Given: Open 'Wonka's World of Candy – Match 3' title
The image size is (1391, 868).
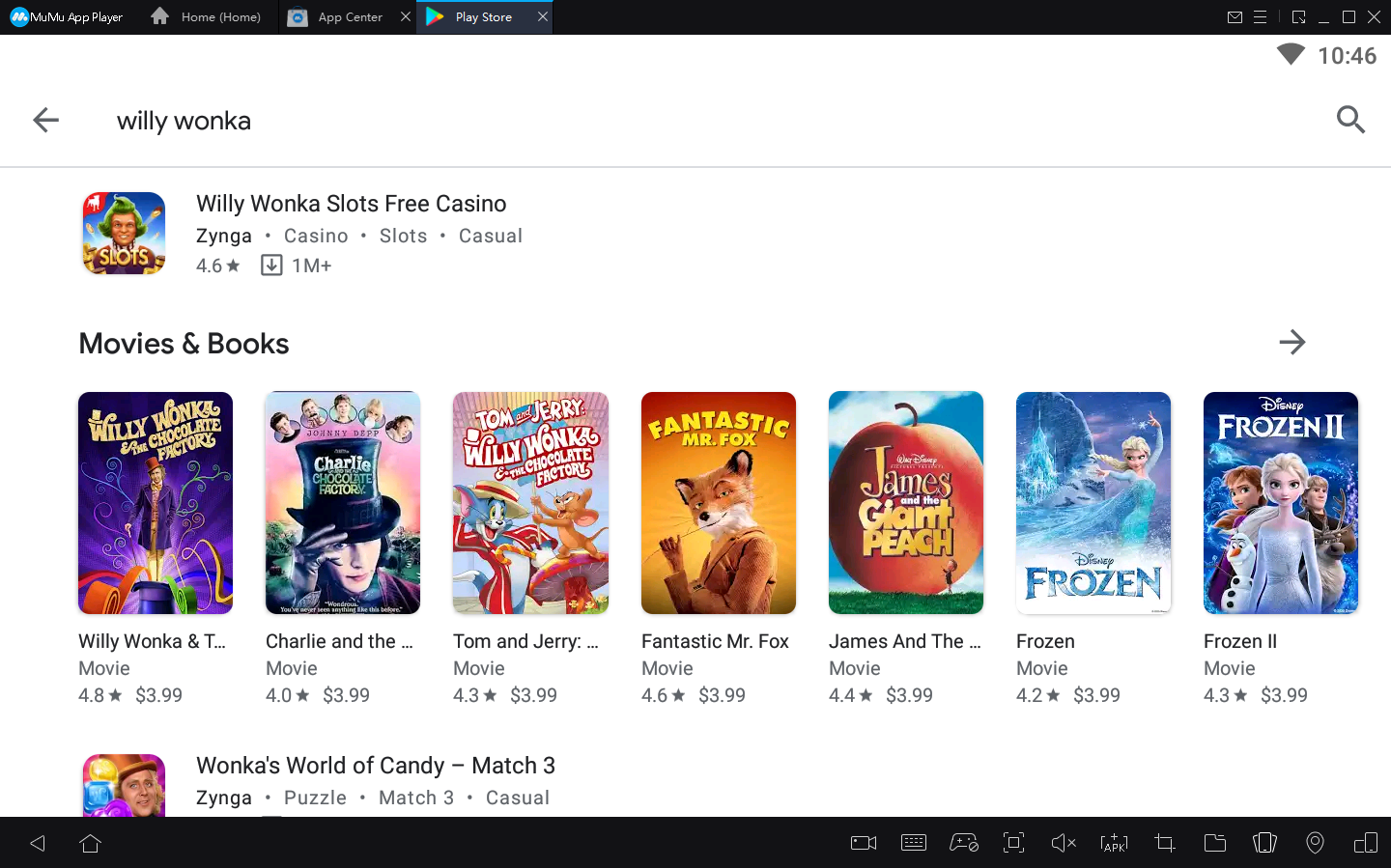Looking at the screenshot, I should (376, 766).
